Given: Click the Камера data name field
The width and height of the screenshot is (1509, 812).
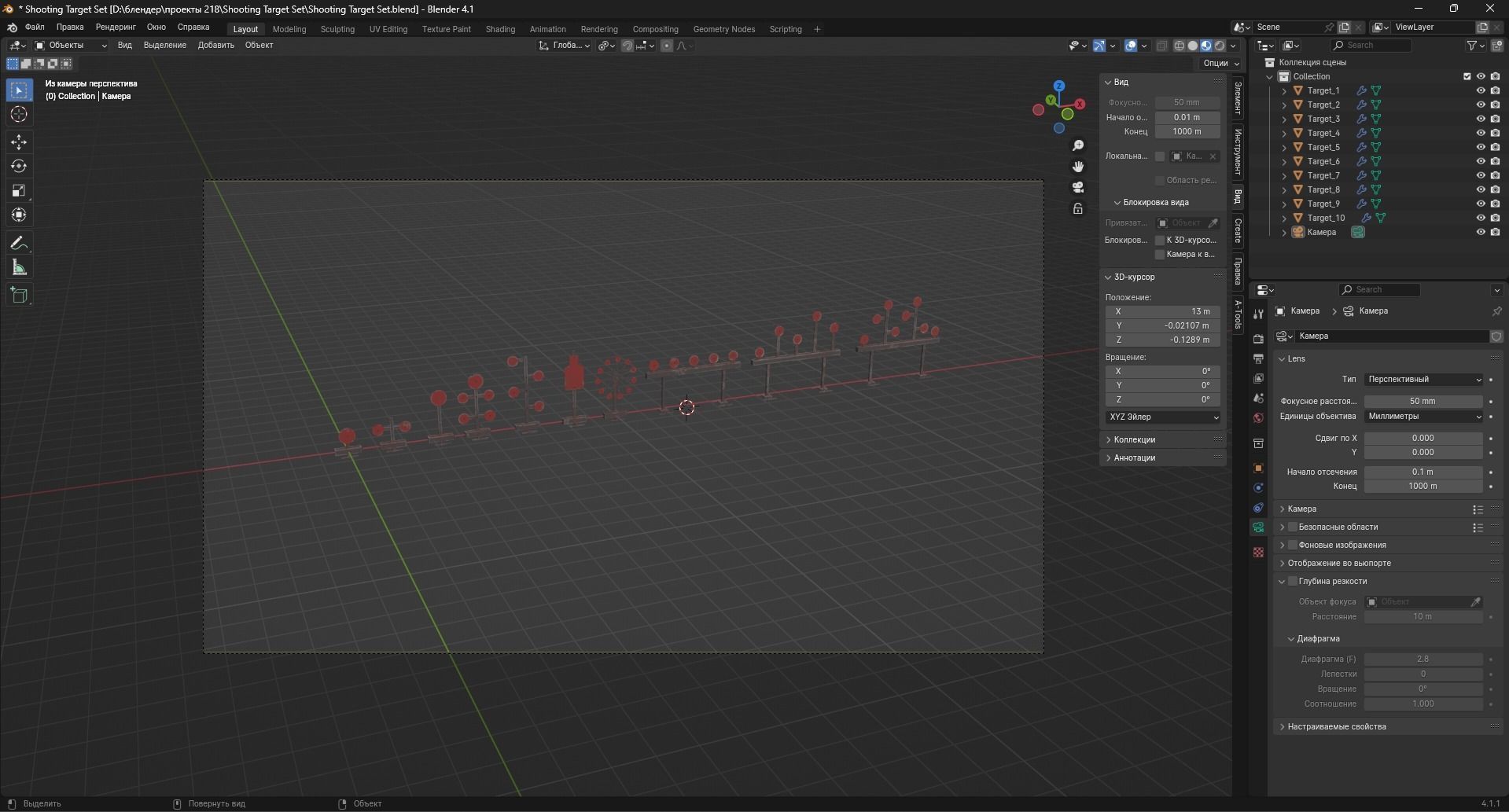Looking at the screenshot, I should (1392, 336).
